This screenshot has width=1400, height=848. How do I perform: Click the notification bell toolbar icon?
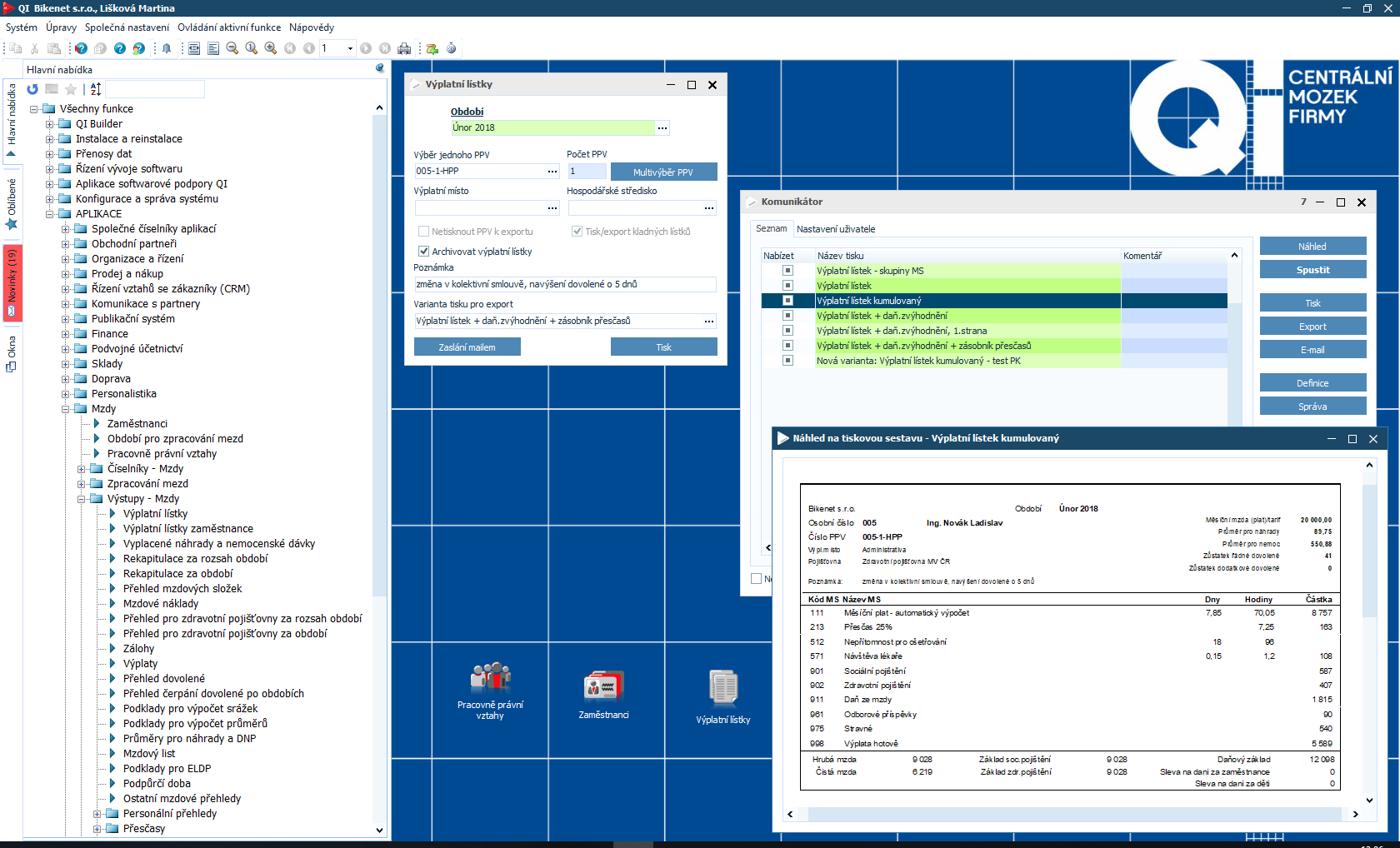tap(167, 48)
